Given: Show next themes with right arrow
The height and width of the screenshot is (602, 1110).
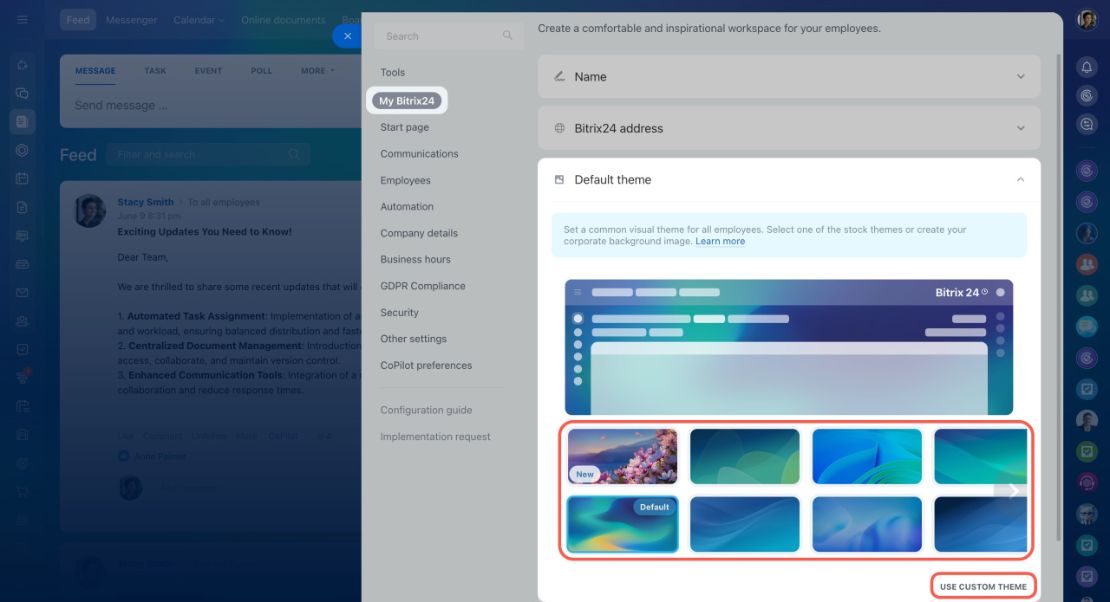Looking at the screenshot, I should pyautogui.click(x=1012, y=491).
